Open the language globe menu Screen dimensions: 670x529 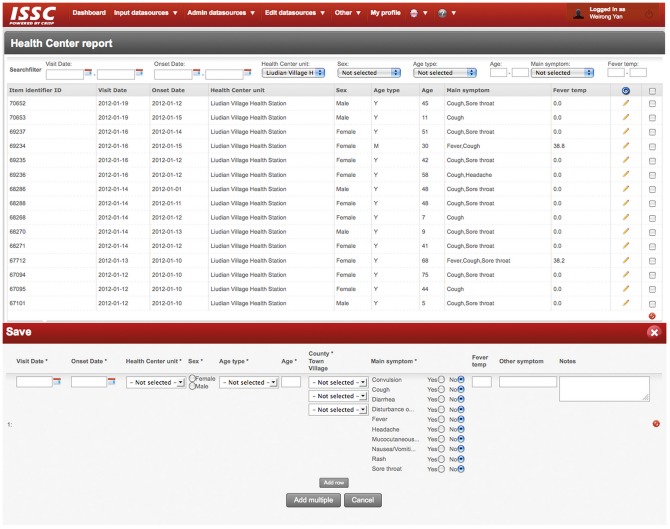tap(419, 13)
